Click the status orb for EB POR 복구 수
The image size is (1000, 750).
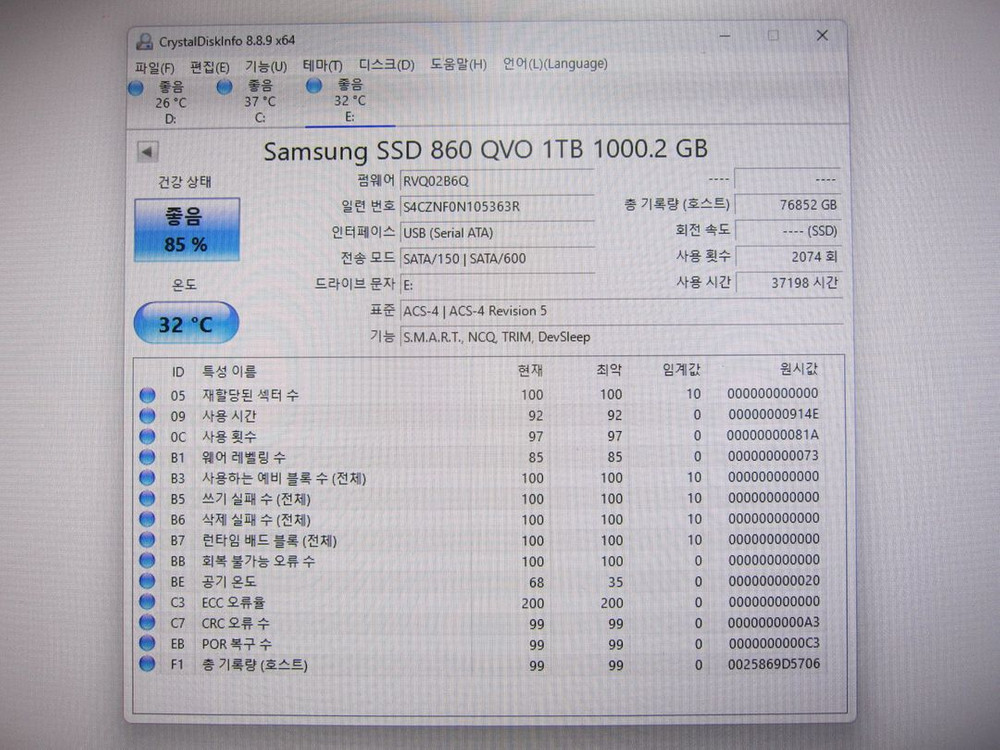147,643
